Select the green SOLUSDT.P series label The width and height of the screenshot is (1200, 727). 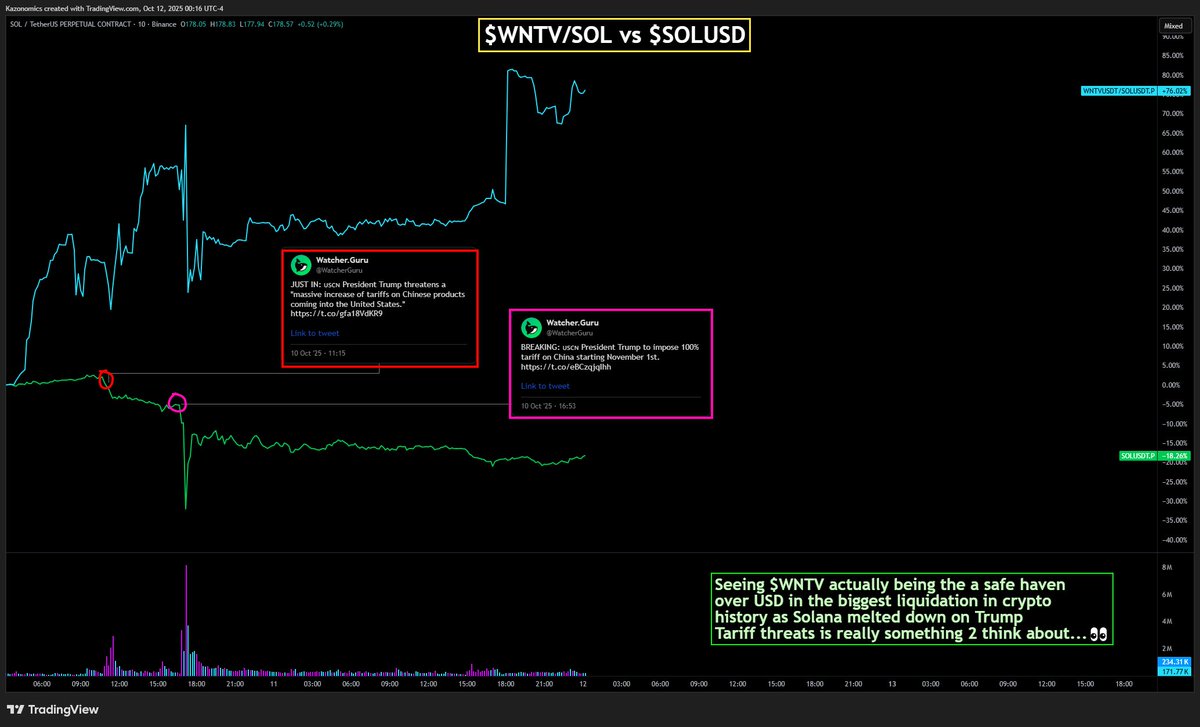(1138, 456)
